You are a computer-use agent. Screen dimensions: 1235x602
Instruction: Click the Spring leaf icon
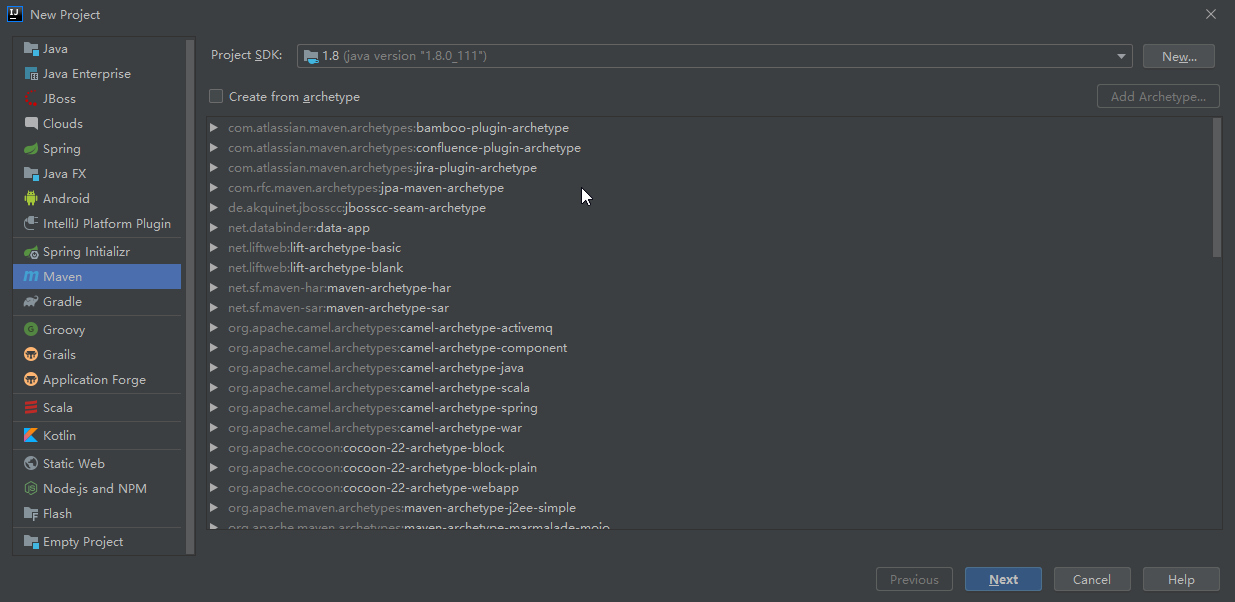pos(31,148)
